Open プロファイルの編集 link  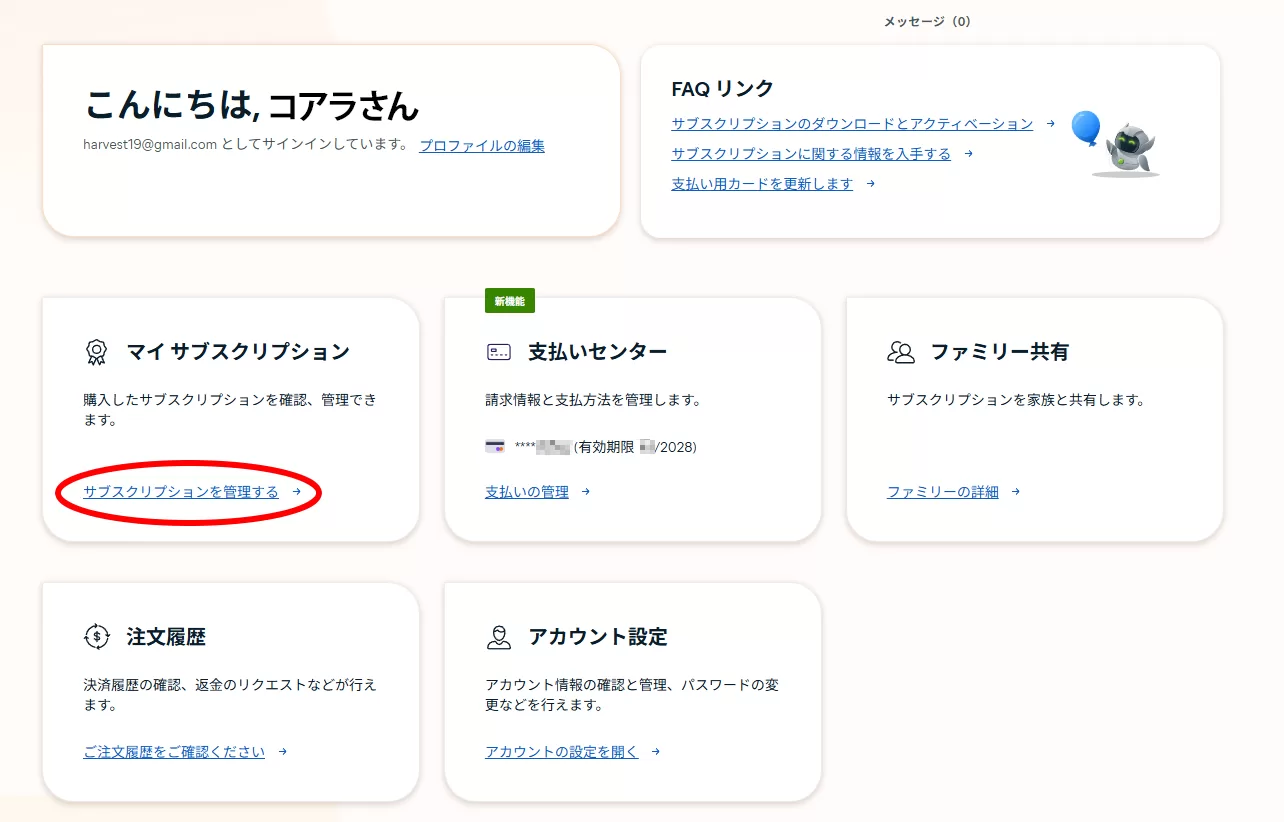coord(481,145)
